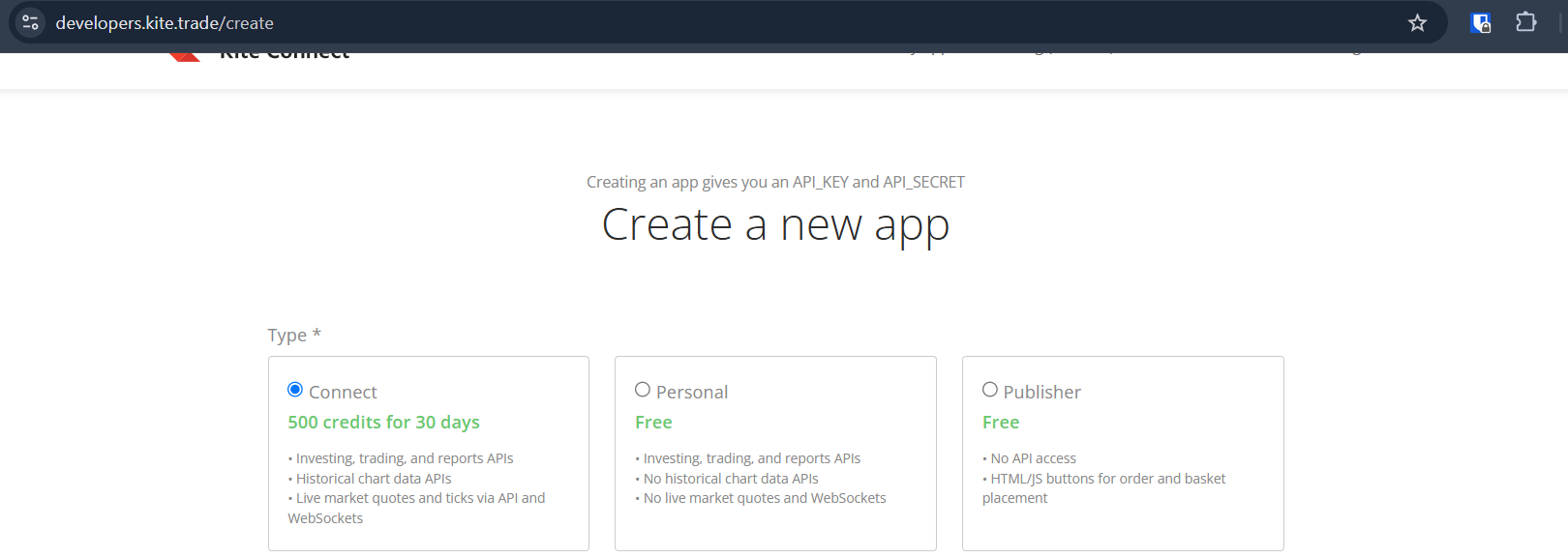Click 'Historical chart data APIs' in Connect card
Screen dimensions: 1568x558
[x=374, y=479]
